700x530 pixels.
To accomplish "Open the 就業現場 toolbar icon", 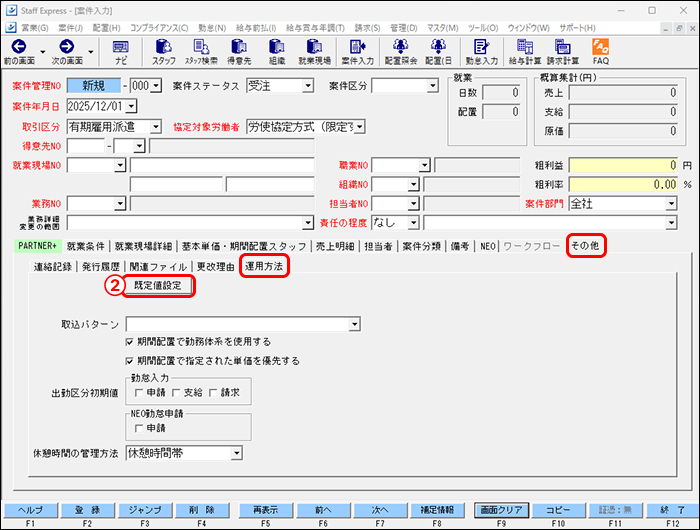I will pyautogui.click(x=315, y=52).
